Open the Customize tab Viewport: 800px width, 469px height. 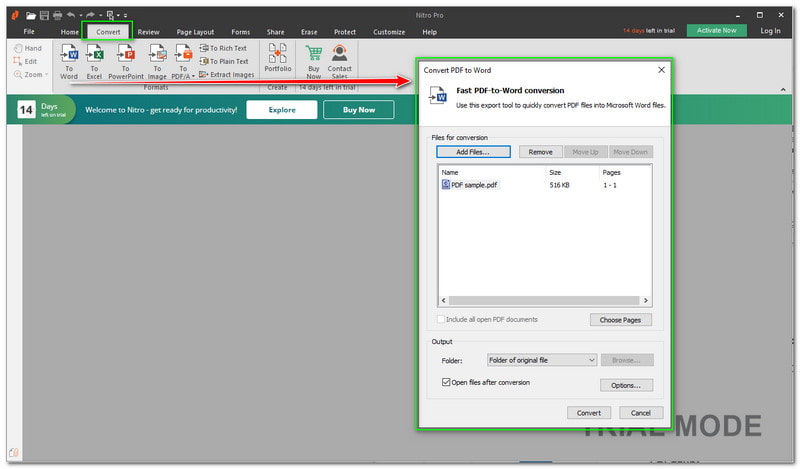pos(389,32)
